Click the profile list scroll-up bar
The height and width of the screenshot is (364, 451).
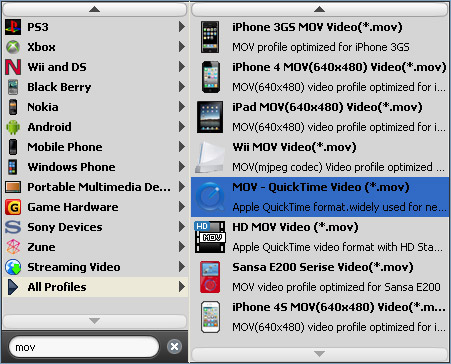click(x=319, y=10)
